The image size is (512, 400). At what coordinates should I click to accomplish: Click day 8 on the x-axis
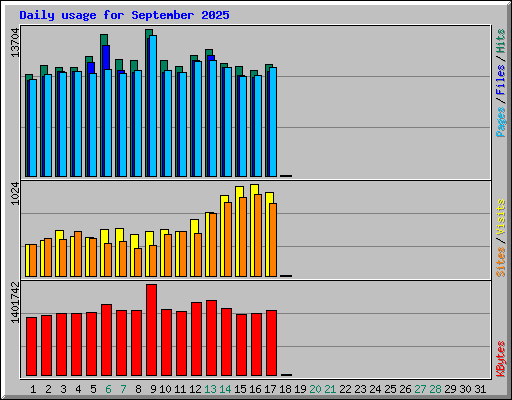[138, 389]
